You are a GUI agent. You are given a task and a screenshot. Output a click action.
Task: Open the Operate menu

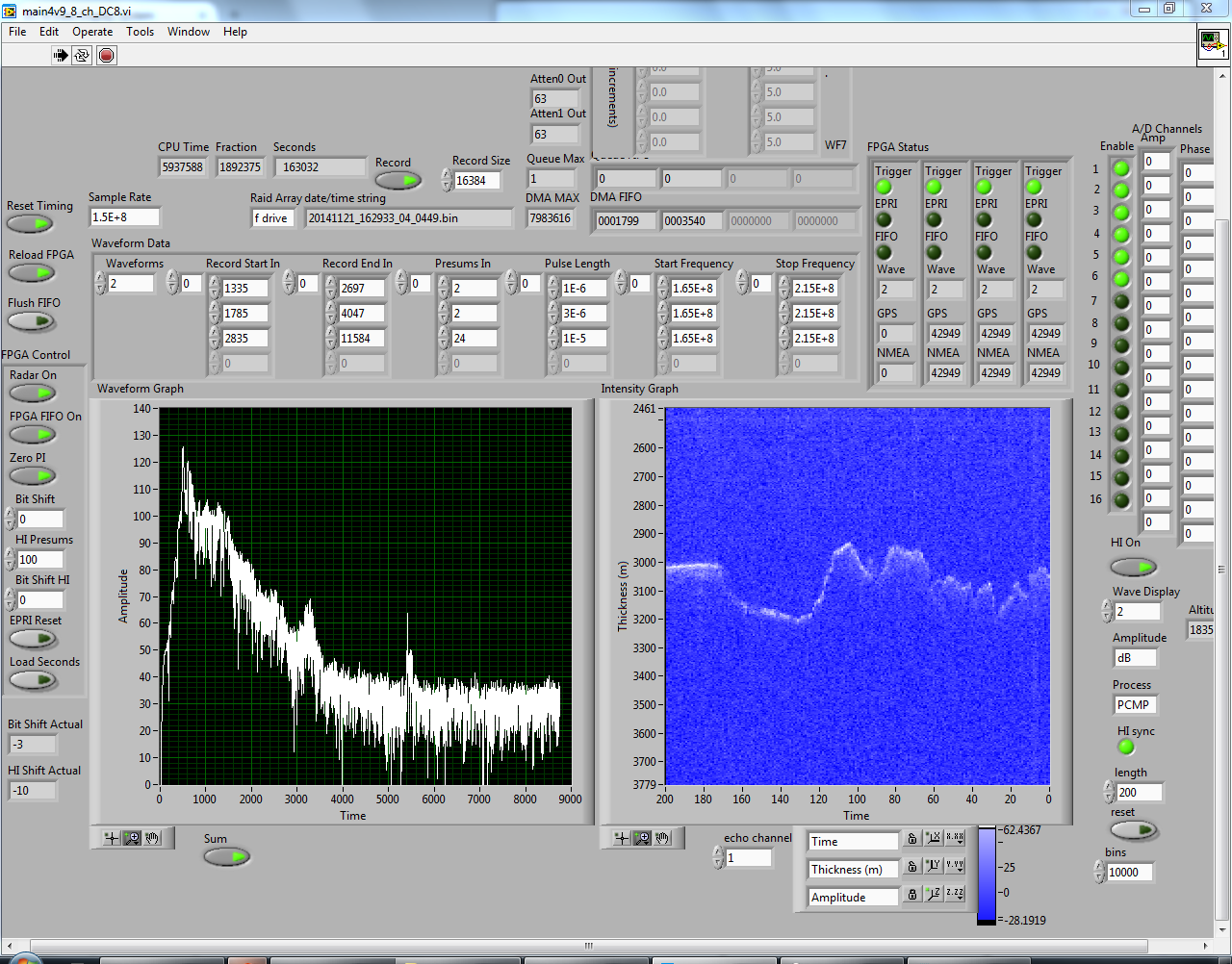pos(92,32)
